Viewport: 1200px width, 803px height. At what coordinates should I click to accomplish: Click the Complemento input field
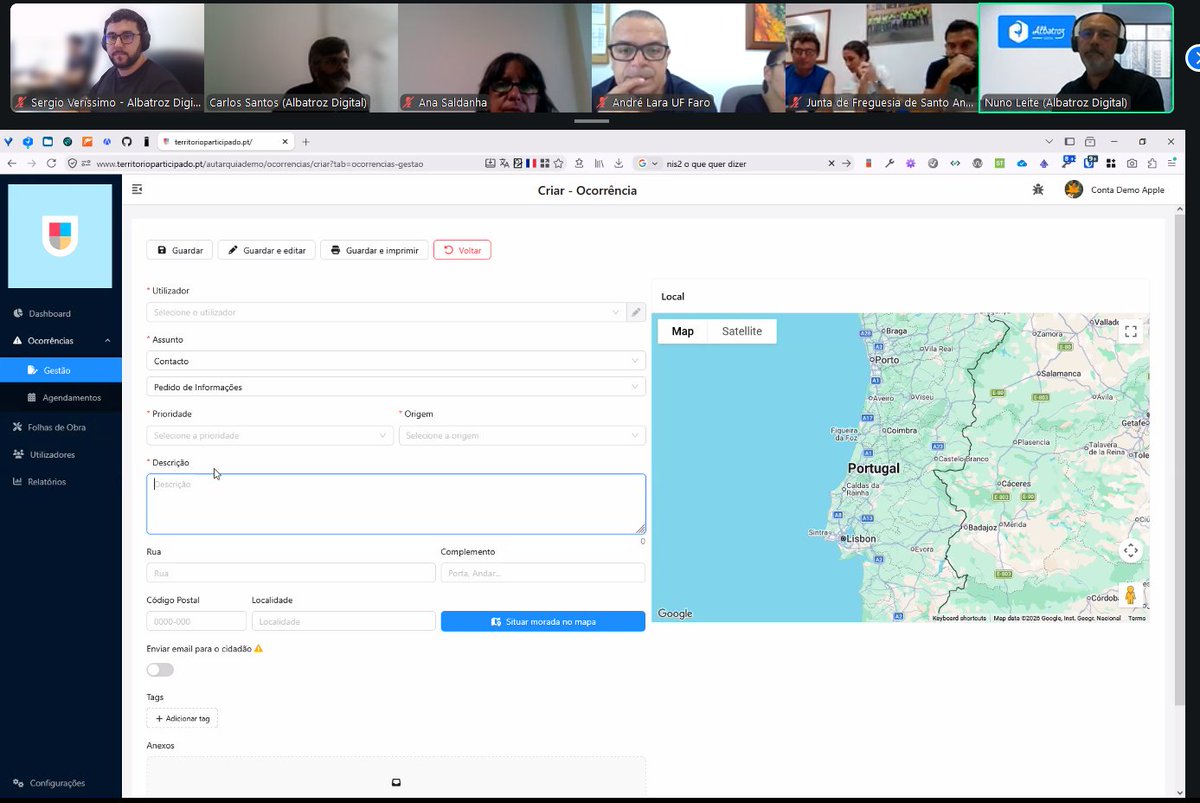tap(543, 573)
